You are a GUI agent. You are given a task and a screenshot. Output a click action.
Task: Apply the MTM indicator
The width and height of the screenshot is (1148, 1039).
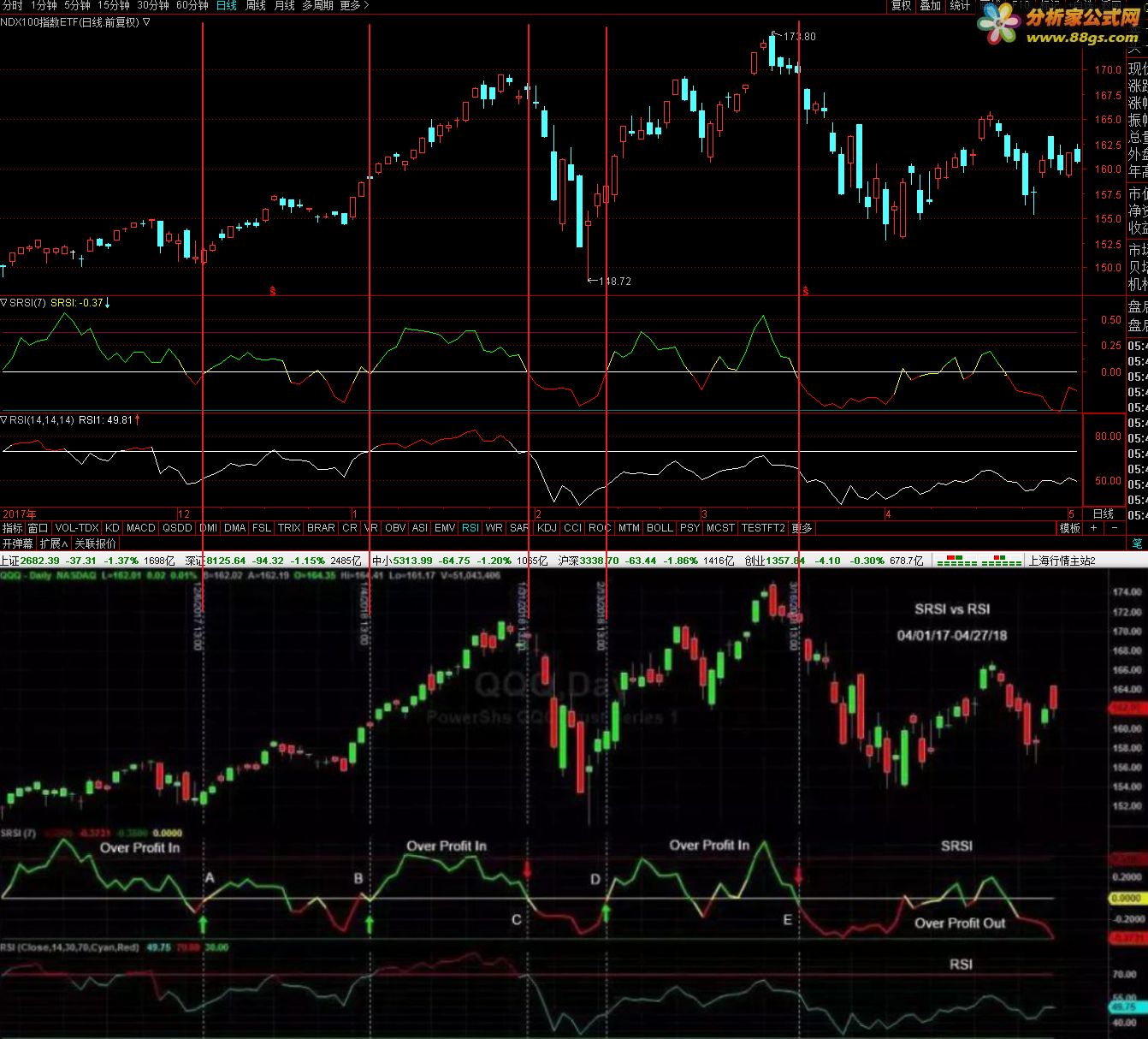[629, 528]
